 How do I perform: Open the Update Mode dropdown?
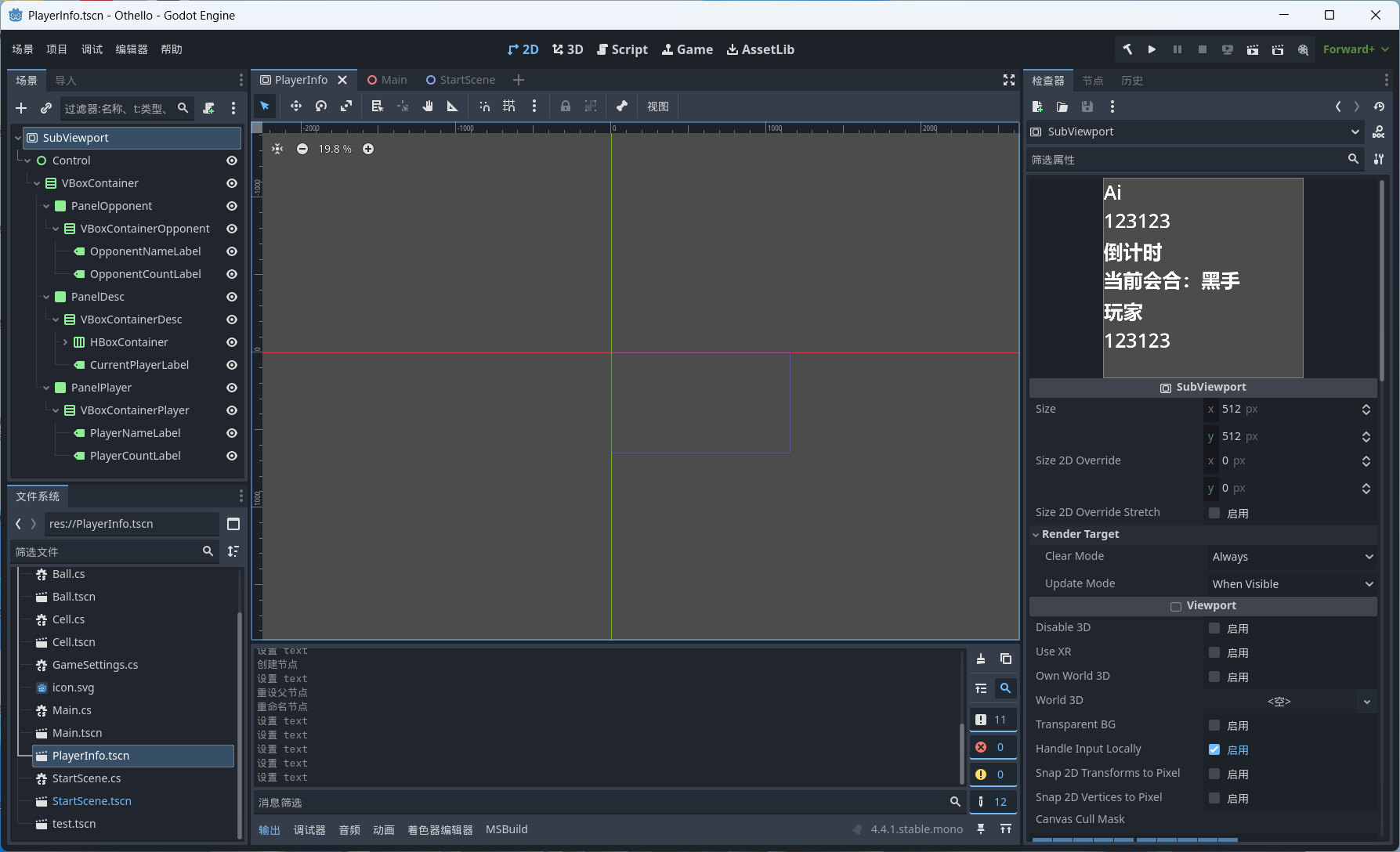coord(1291,584)
